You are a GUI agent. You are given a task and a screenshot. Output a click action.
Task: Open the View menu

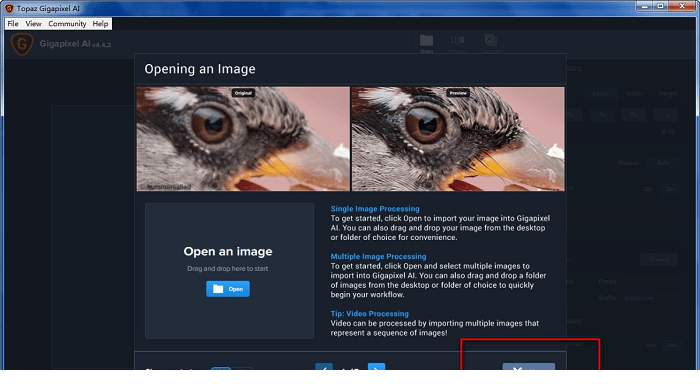coord(33,24)
